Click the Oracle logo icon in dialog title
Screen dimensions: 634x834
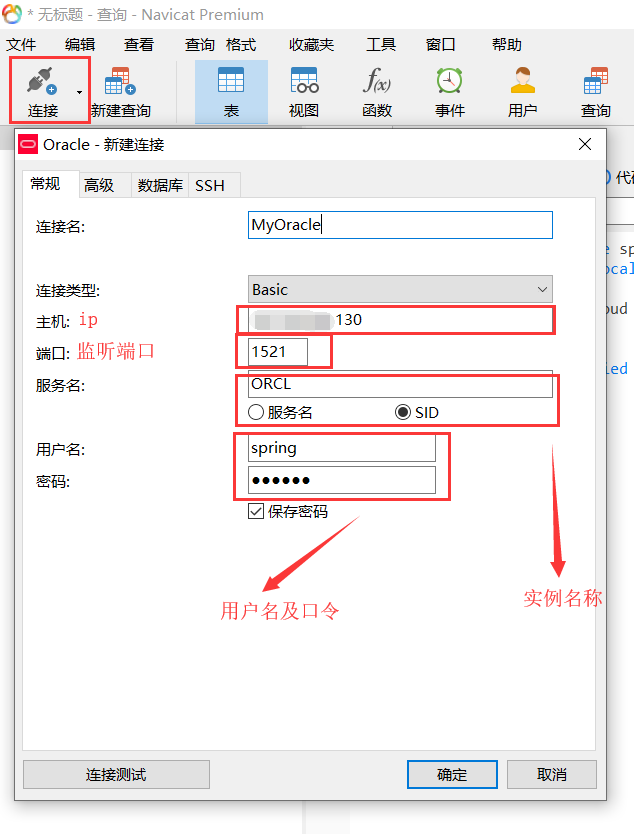click(28, 144)
